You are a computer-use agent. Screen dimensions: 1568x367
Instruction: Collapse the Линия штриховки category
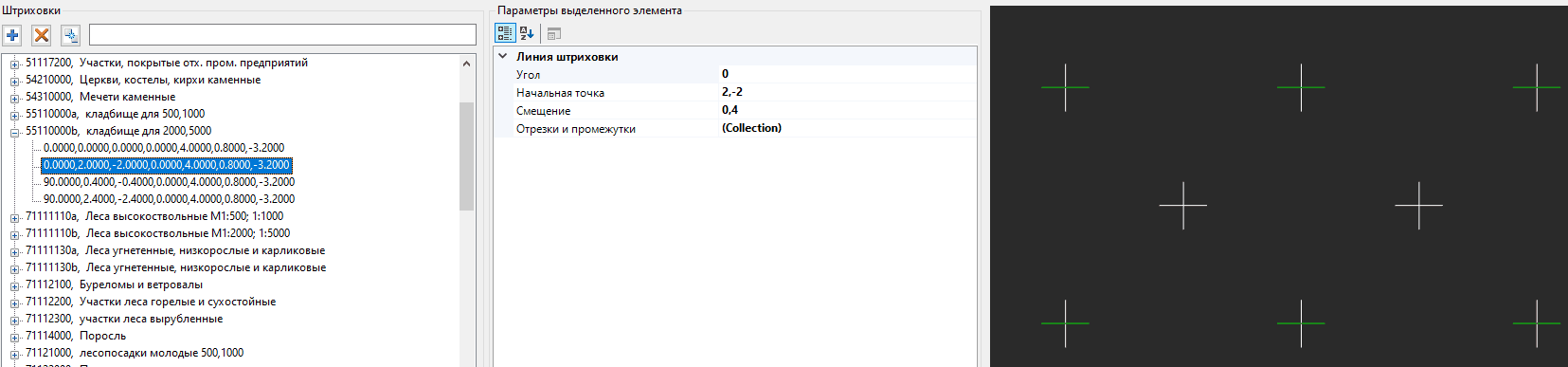[x=503, y=56]
